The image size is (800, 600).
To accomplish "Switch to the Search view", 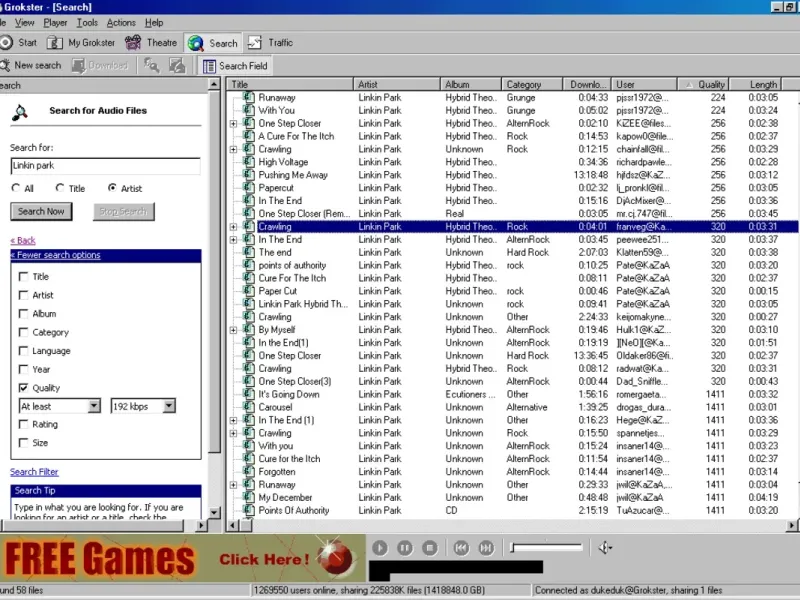I will [x=213, y=43].
